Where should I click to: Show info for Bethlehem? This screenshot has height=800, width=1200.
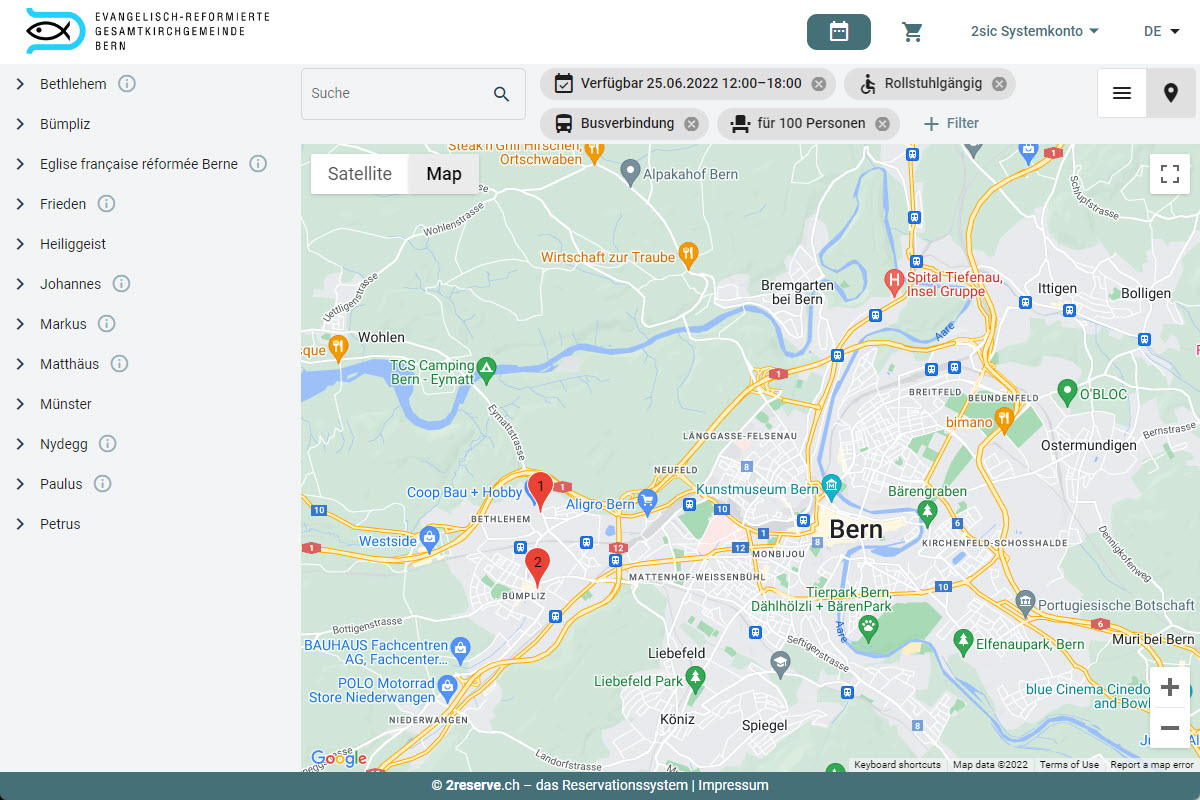click(127, 84)
